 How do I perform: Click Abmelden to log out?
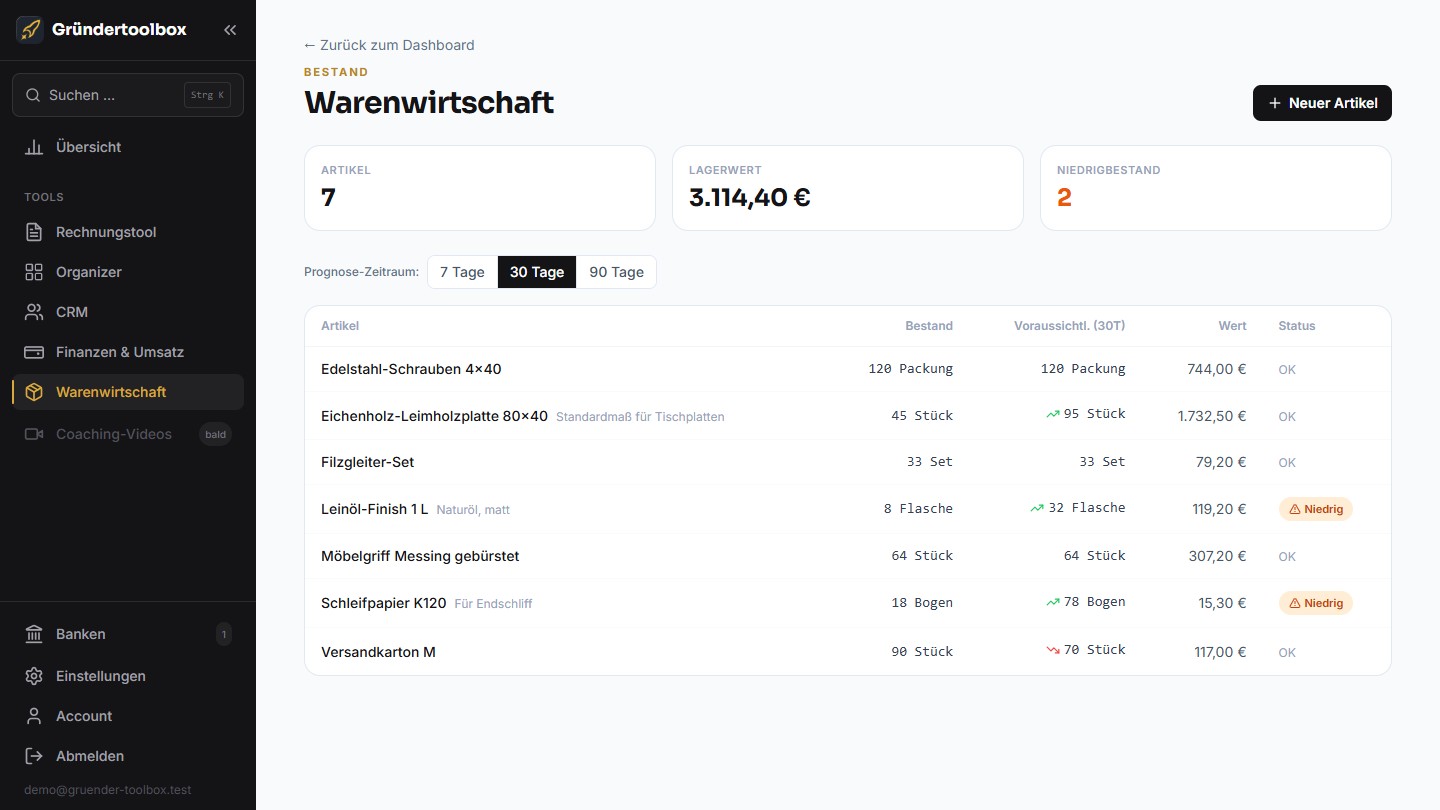(128, 756)
